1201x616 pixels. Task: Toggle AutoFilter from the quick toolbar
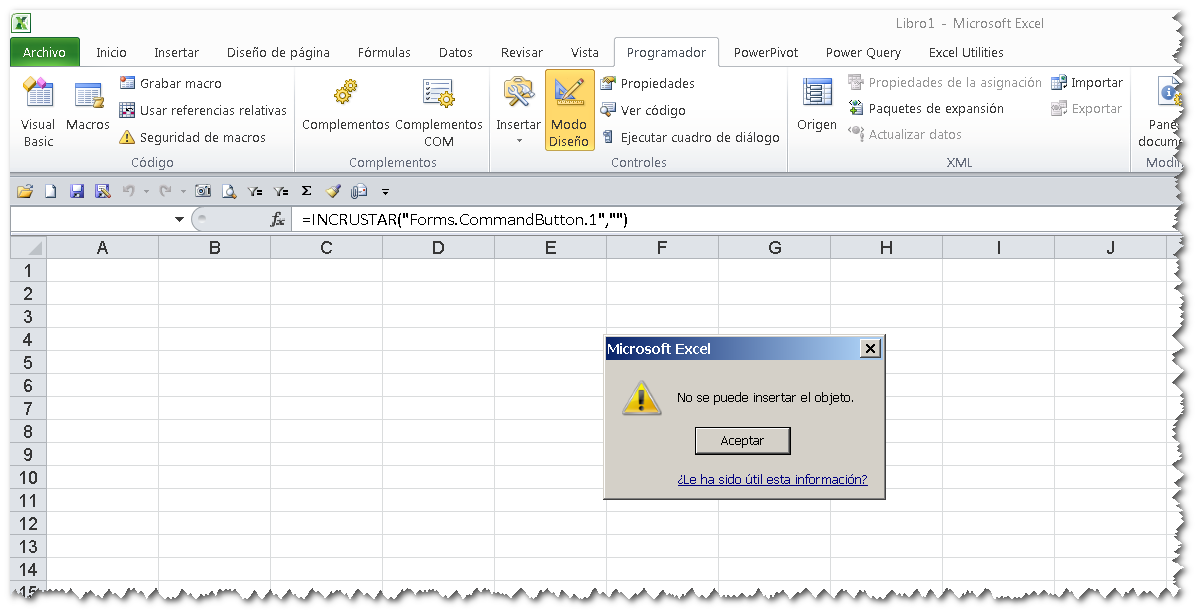tap(256, 190)
